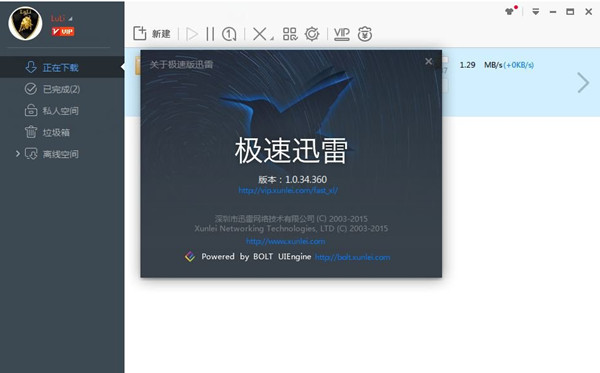The image size is (600, 373).
Task: Expand task details with right chevron
Action: coord(583,83)
